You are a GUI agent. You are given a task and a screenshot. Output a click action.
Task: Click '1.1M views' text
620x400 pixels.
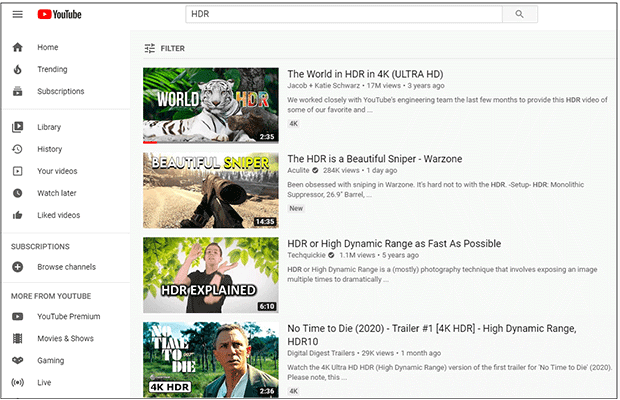[x=357, y=255]
